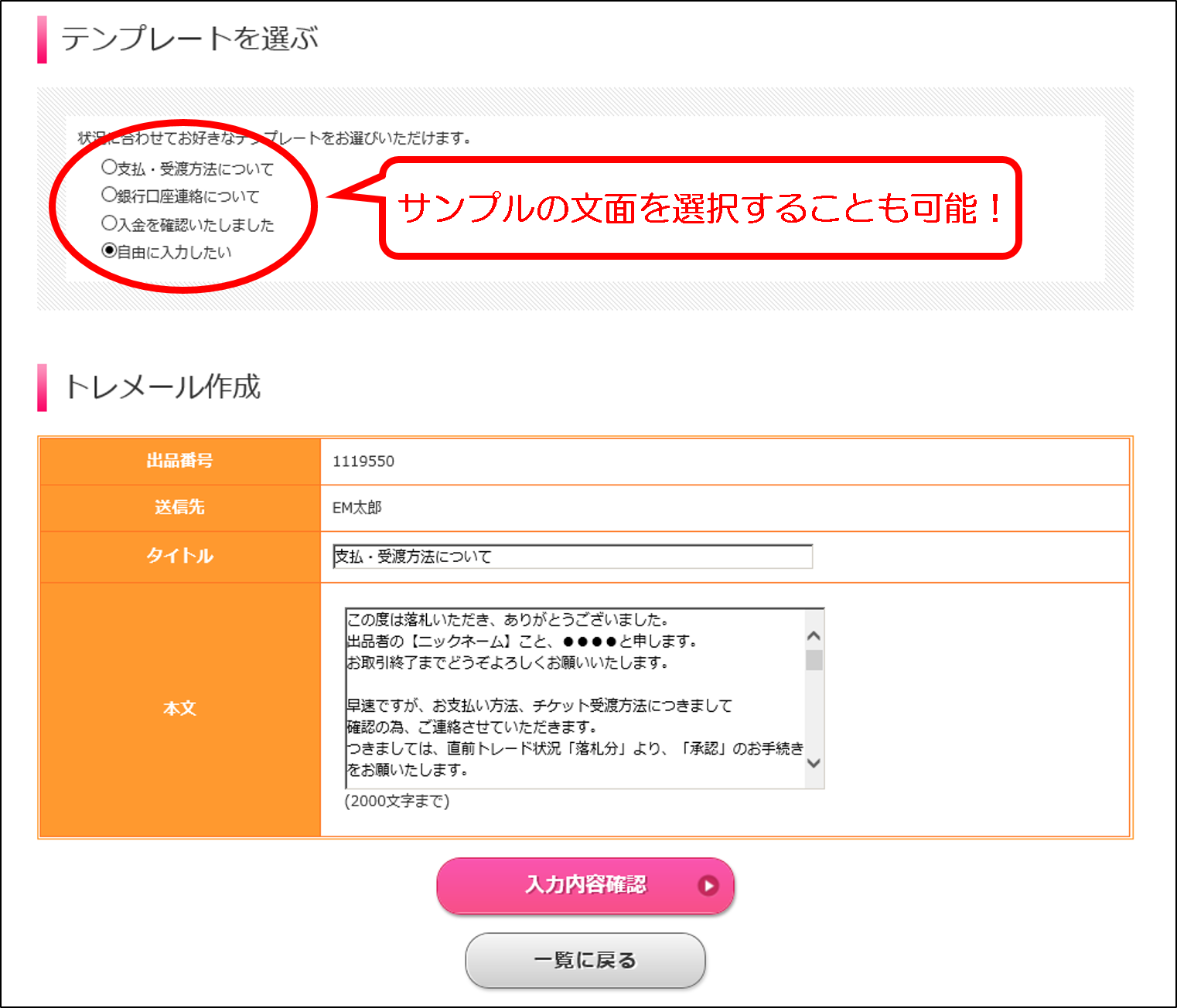Viewport: 1177px width, 1008px height.
Task: Click the message textarea scroll down arrow
Action: click(814, 763)
